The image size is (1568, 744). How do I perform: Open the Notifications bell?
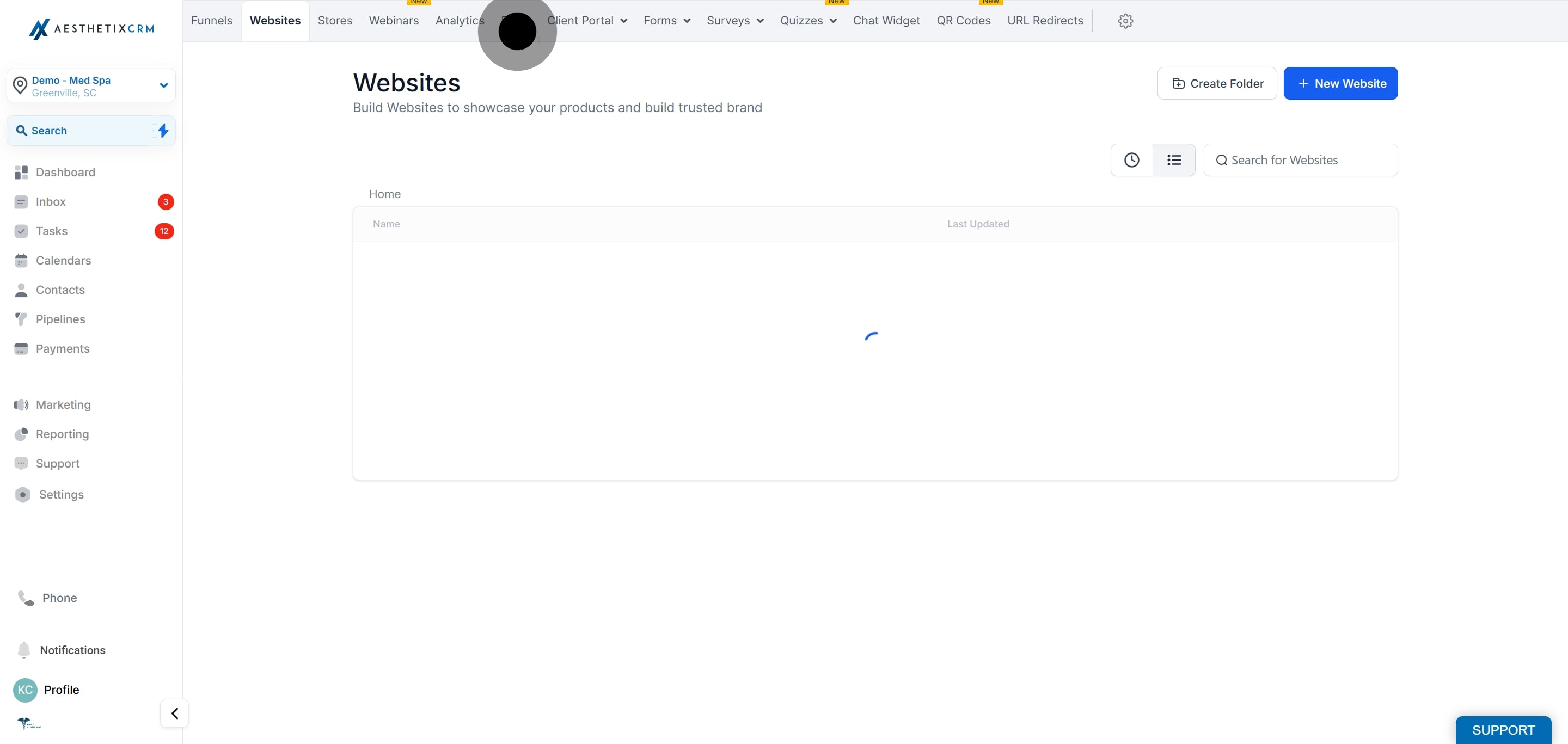24,650
